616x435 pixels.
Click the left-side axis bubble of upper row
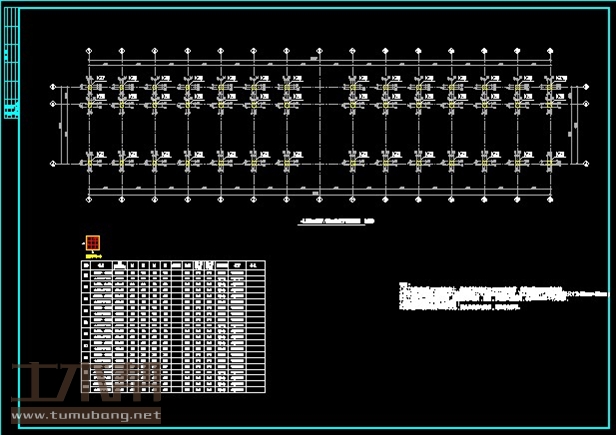tap(53, 87)
